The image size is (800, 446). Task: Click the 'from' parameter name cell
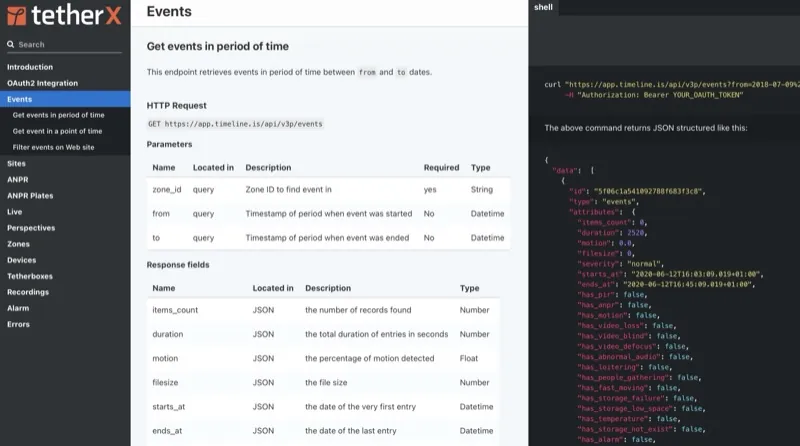[x=161, y=213]
